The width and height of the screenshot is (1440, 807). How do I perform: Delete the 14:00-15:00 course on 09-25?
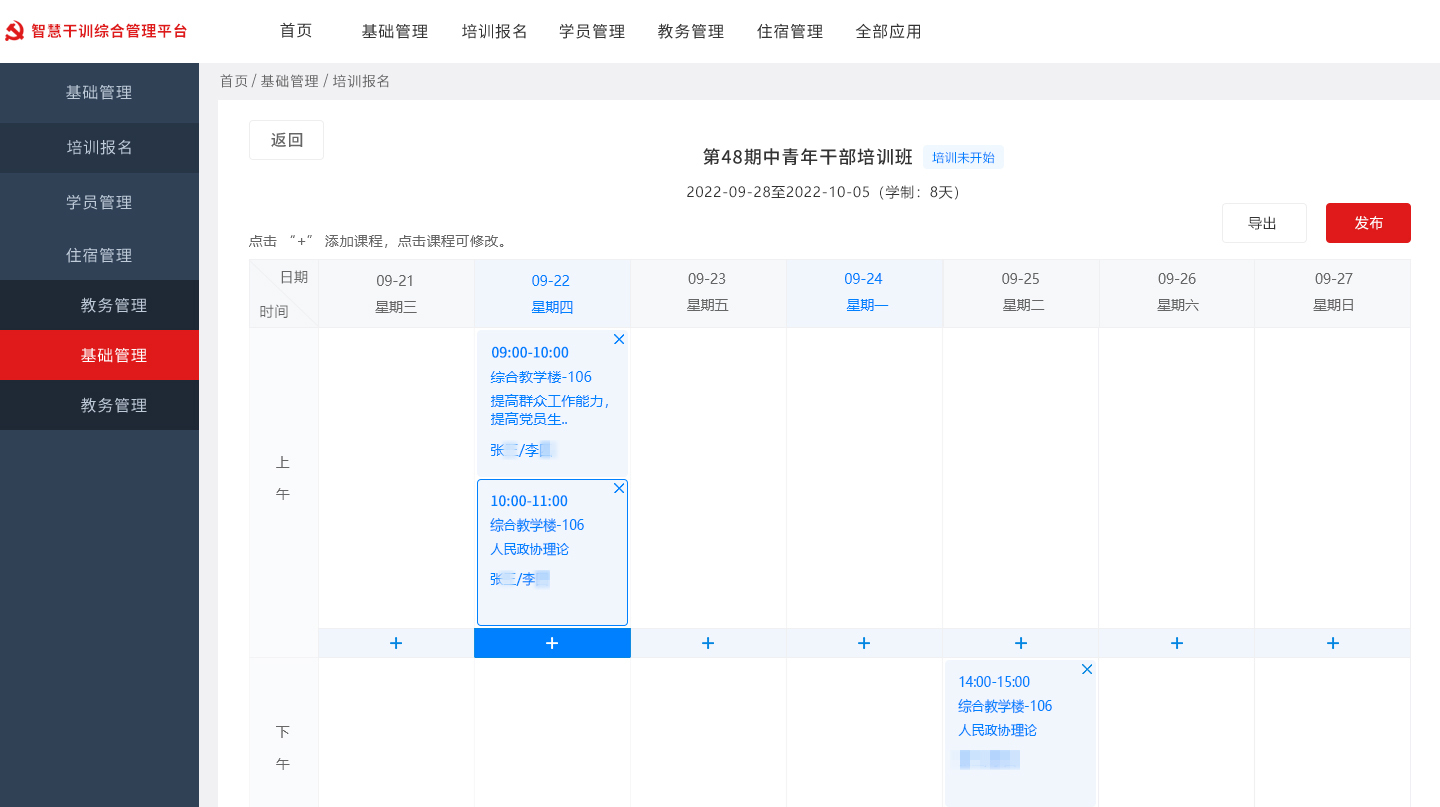[x=1087, y=669]
